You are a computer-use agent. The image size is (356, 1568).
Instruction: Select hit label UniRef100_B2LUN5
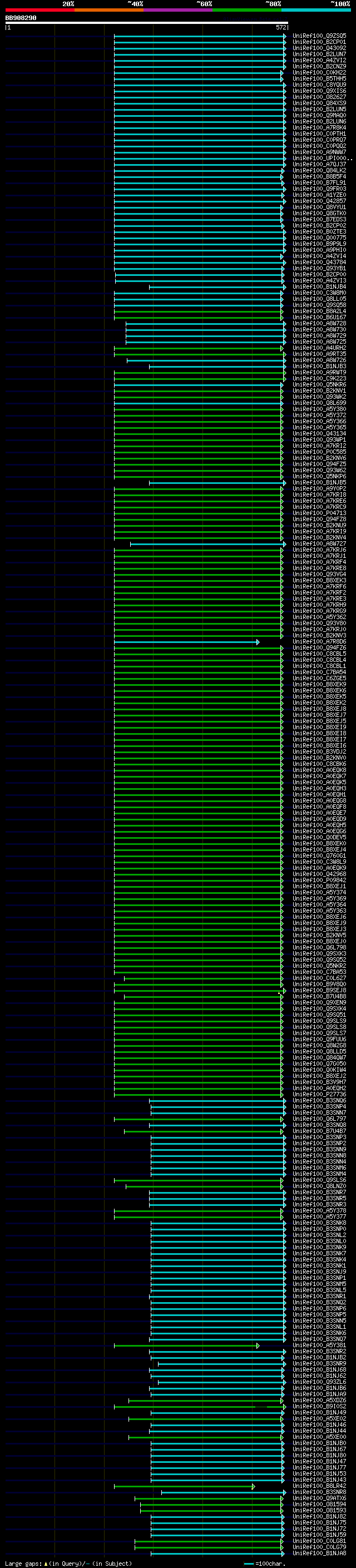pos(319,110)
